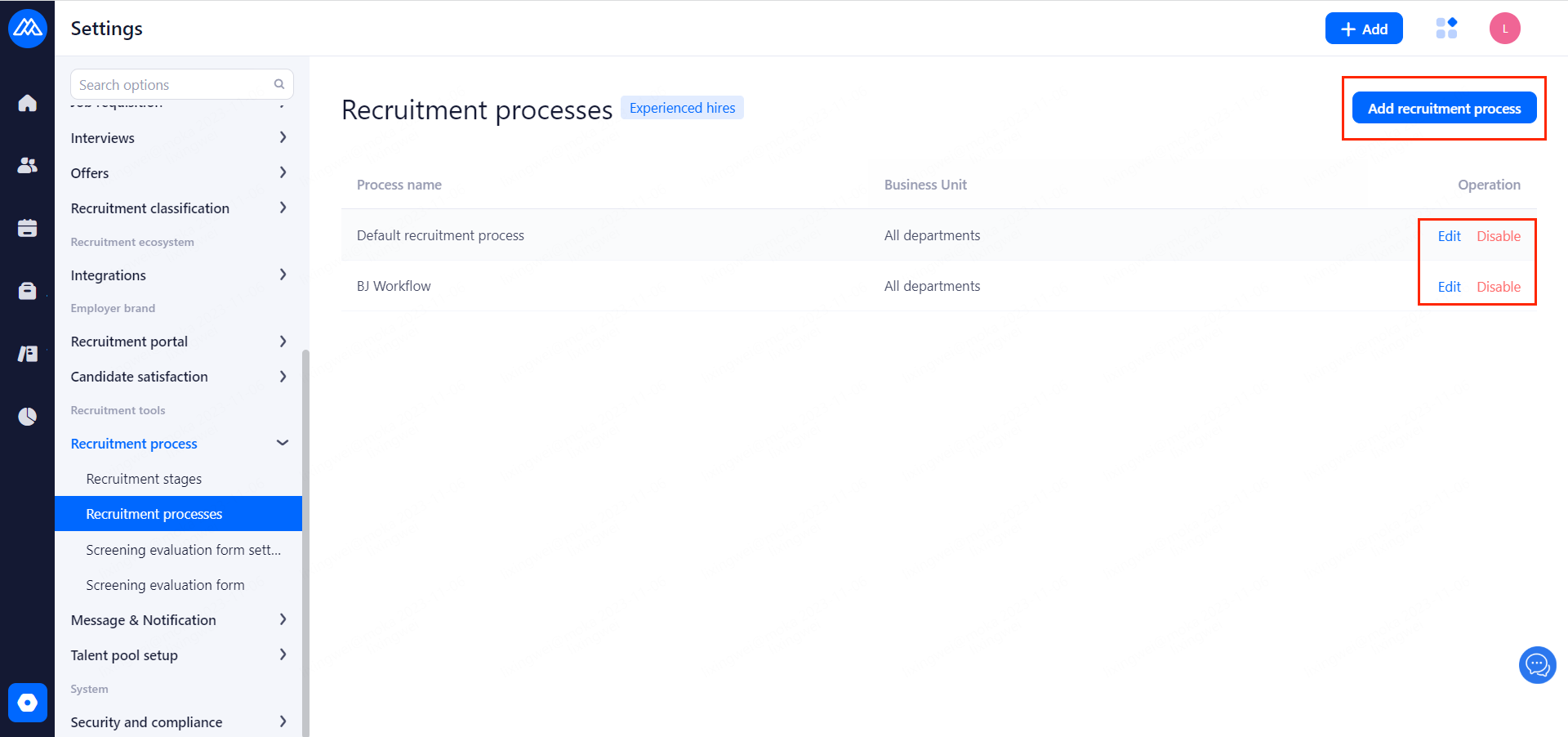
Task: Expand the Interviews settings section
Action: click(283, 137)
